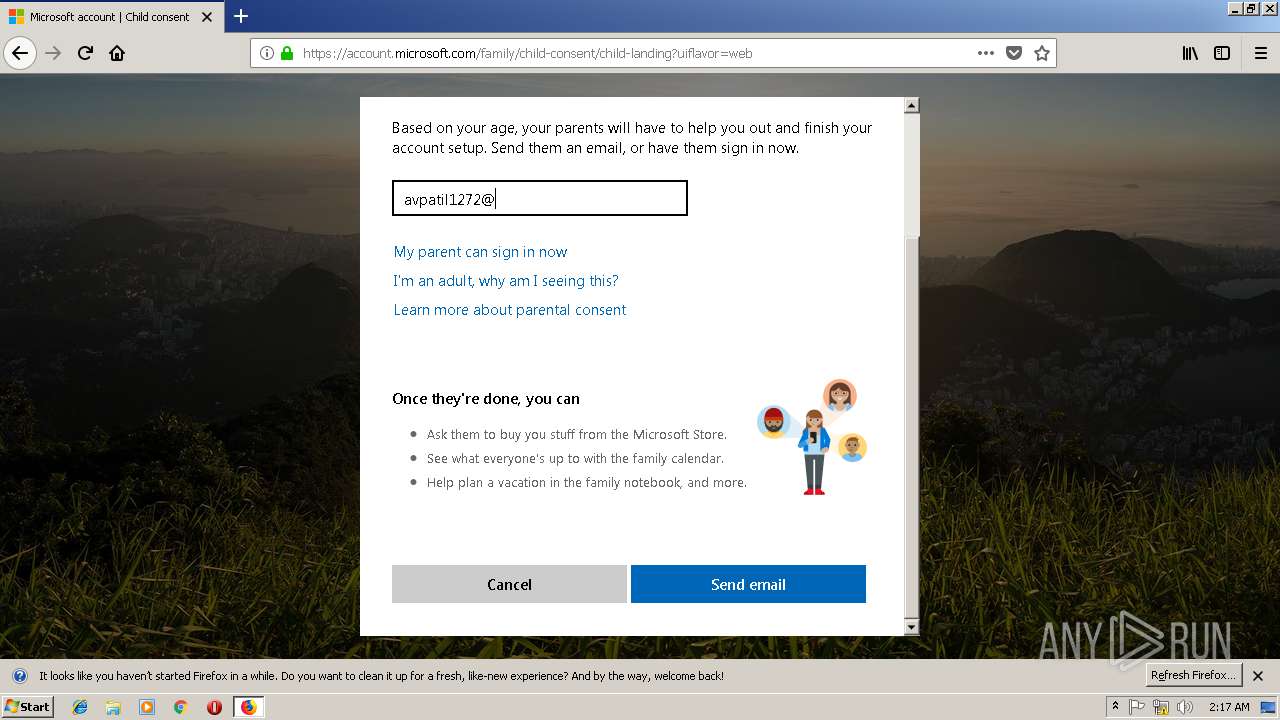This screenshot has width=1280, height=720.
Task: Open the Firefox hamburger menu
Action: (x=1261, y=53)
